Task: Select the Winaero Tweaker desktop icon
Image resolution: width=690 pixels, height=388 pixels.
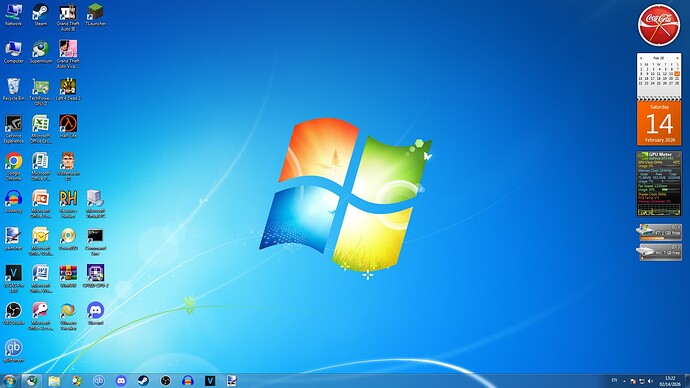Action: tap(68, 316)
